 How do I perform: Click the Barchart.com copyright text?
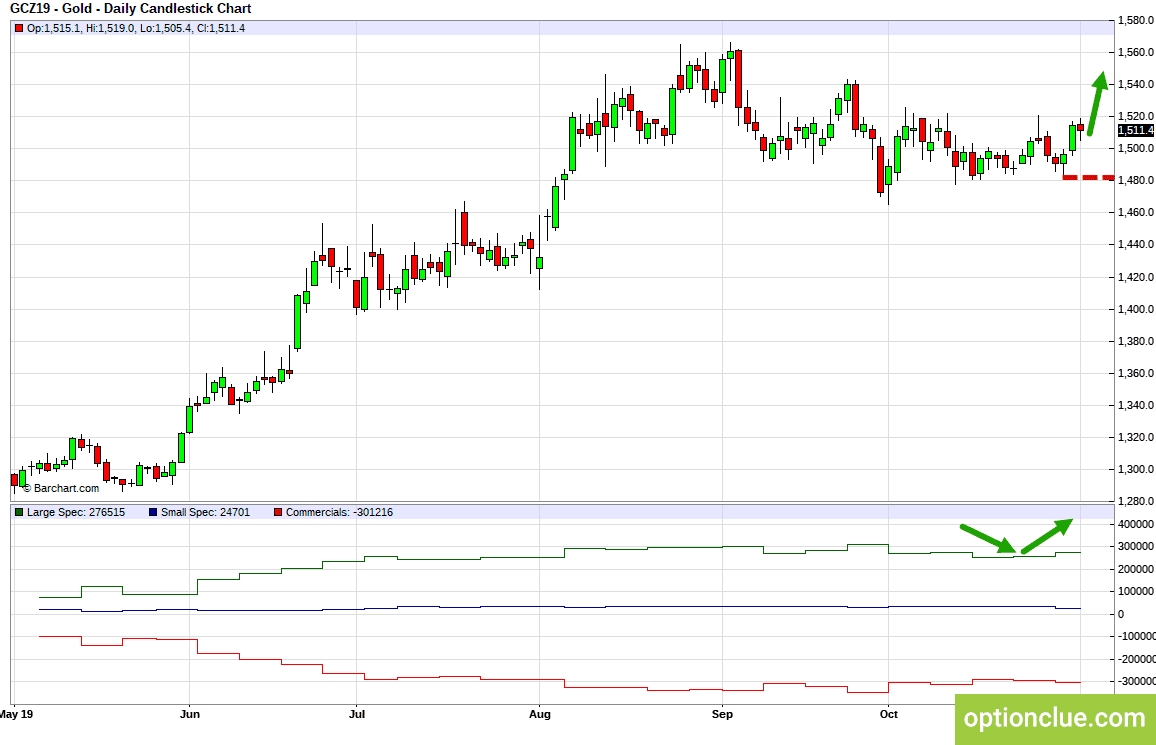(x=60, y=488)
